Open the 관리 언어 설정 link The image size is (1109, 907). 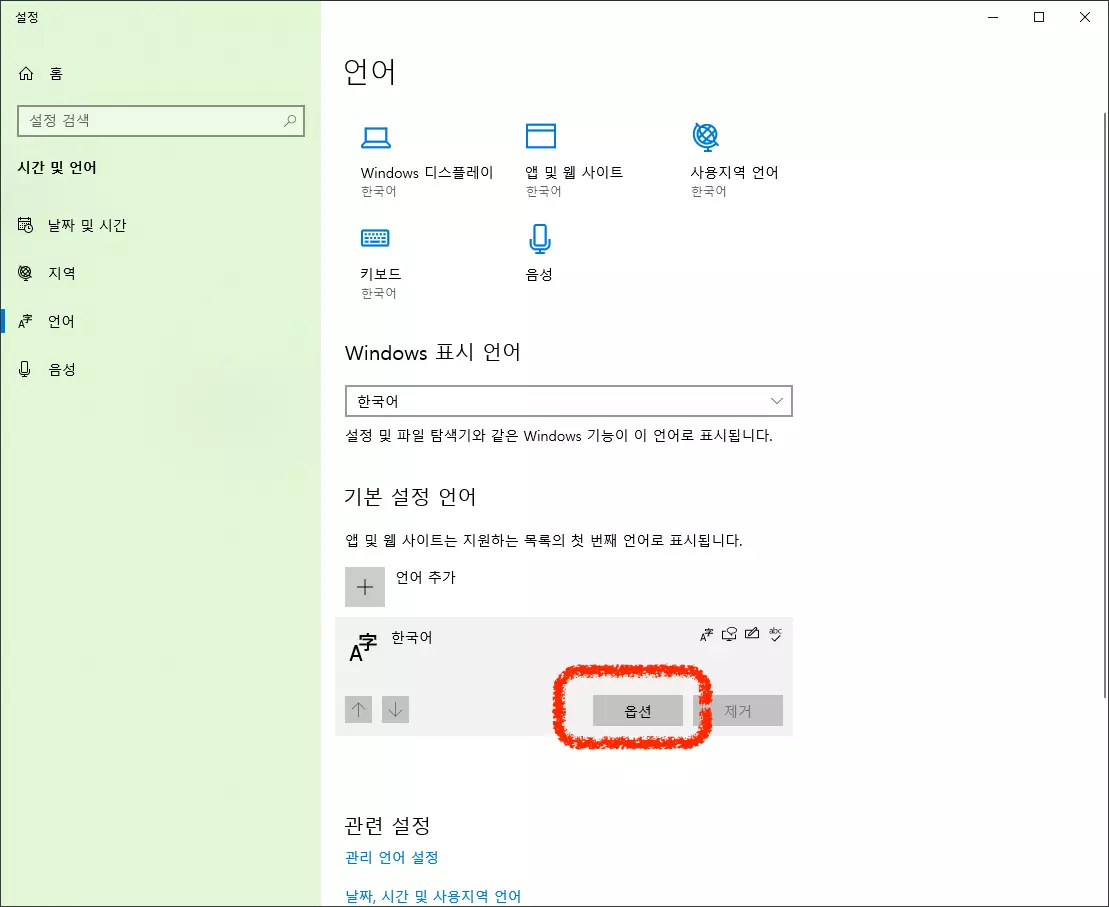pyautogui.click(x=390, y=857)
